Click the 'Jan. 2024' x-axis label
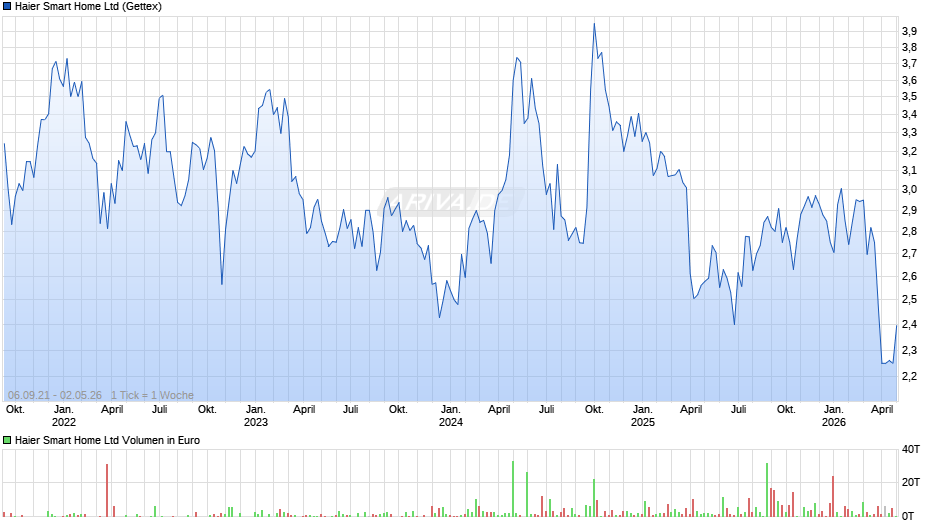Viewport: 940px width, 526px height. (x=451, y=416)
